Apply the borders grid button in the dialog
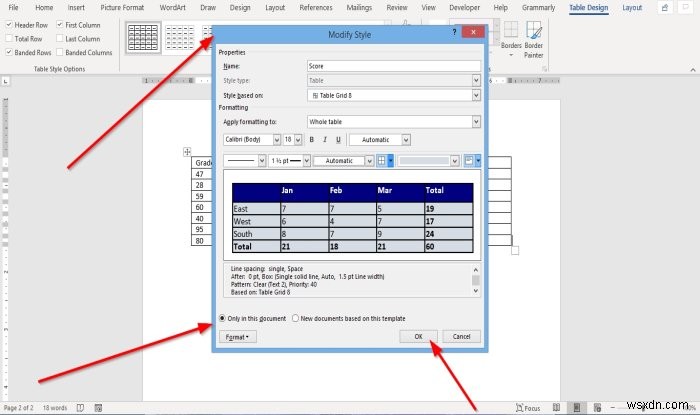The height and width of the screenshot is (415, 700). (382, 161)
